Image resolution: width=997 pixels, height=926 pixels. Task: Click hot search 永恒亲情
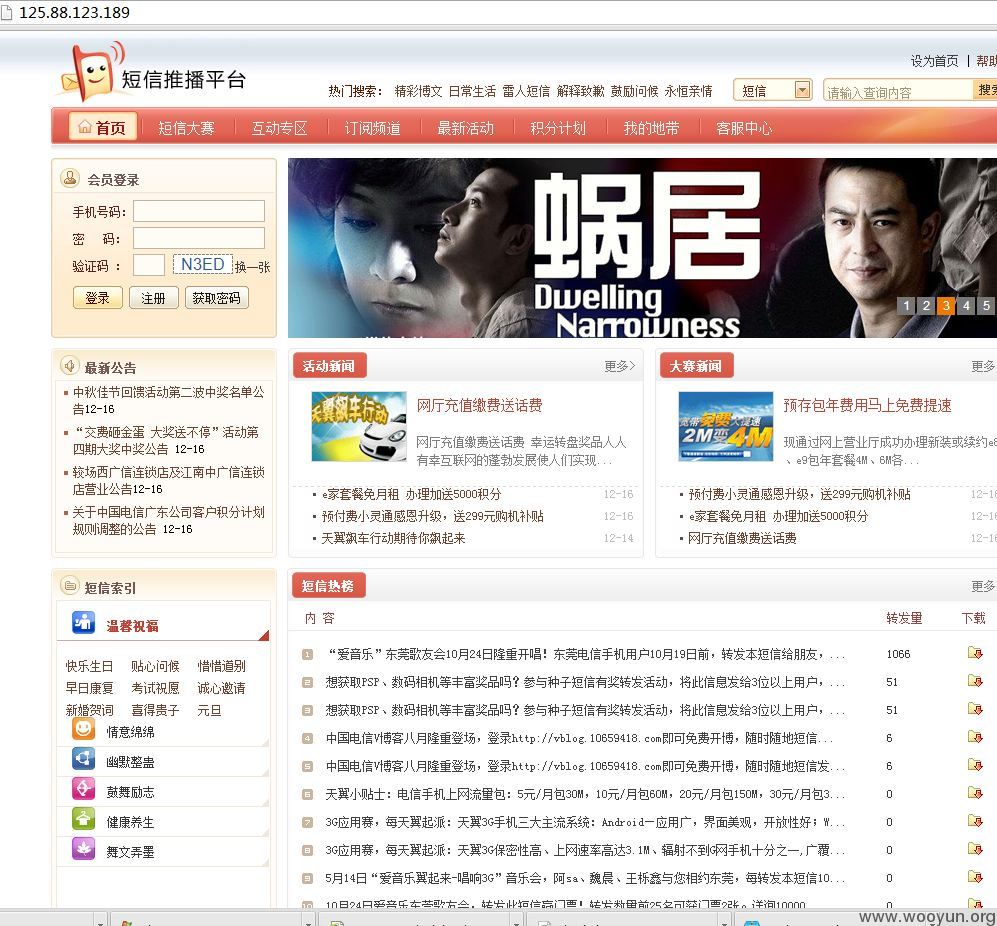pyautogui.click(x=689, y=91)
